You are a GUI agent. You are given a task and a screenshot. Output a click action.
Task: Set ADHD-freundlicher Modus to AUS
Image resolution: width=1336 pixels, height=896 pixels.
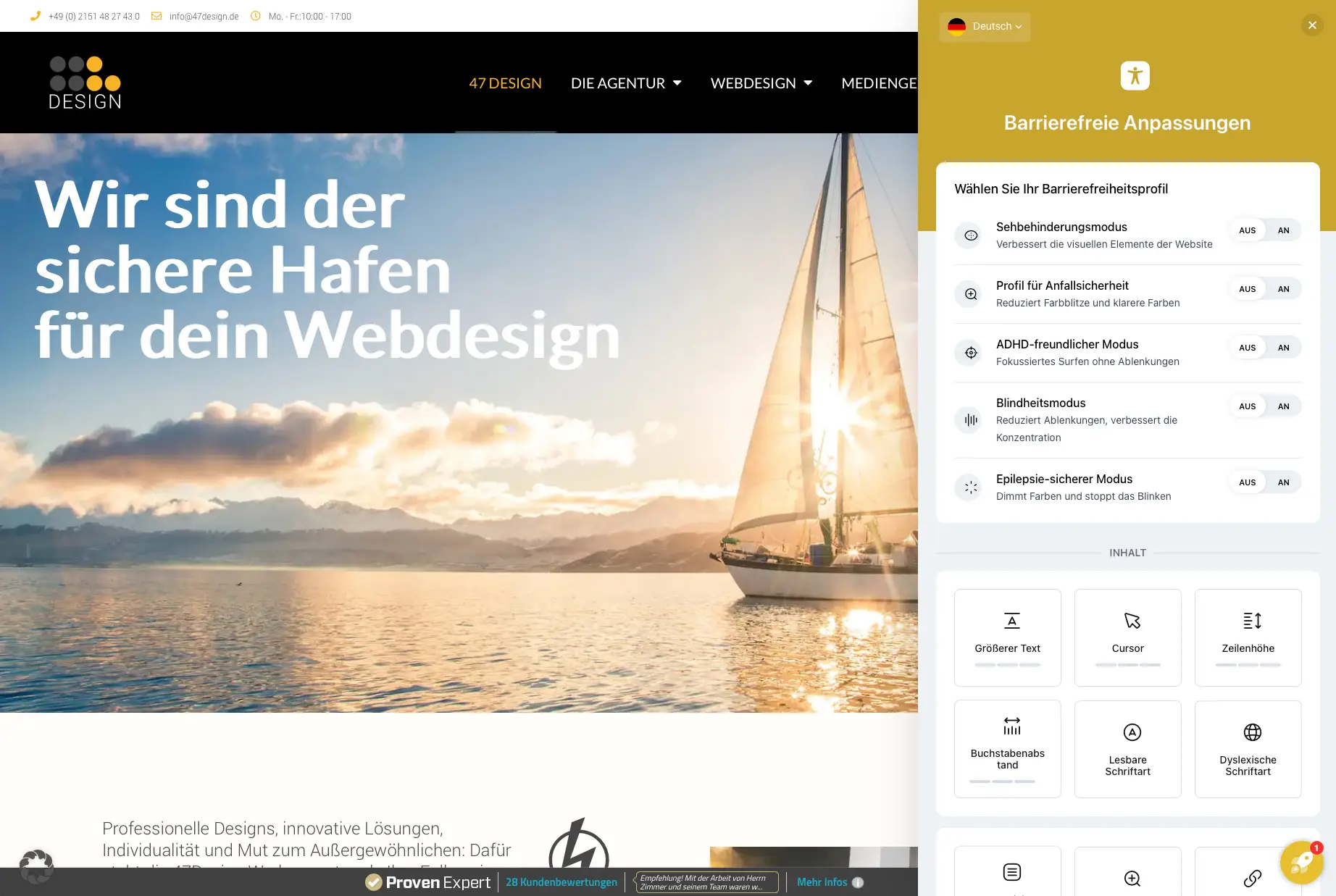point(1247,348)
